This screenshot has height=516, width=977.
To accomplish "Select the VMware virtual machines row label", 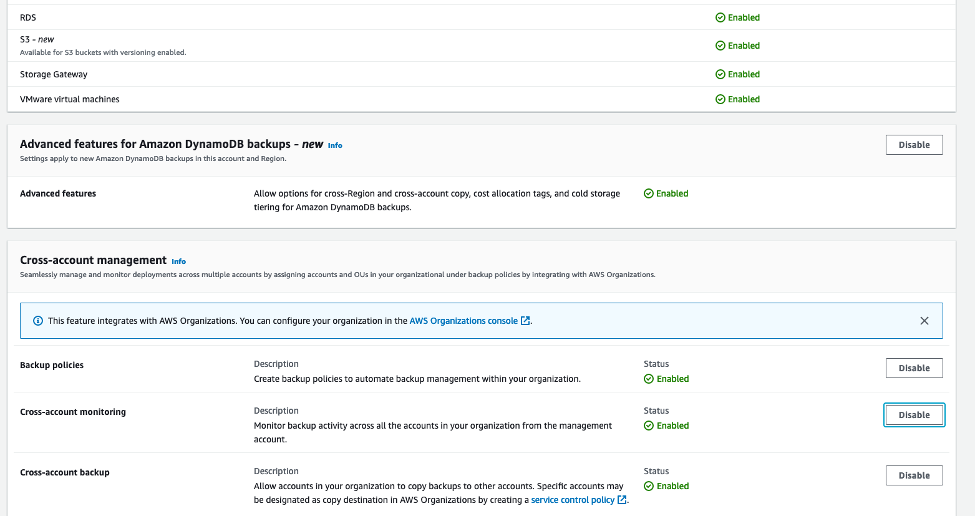I will click(69, 99).
